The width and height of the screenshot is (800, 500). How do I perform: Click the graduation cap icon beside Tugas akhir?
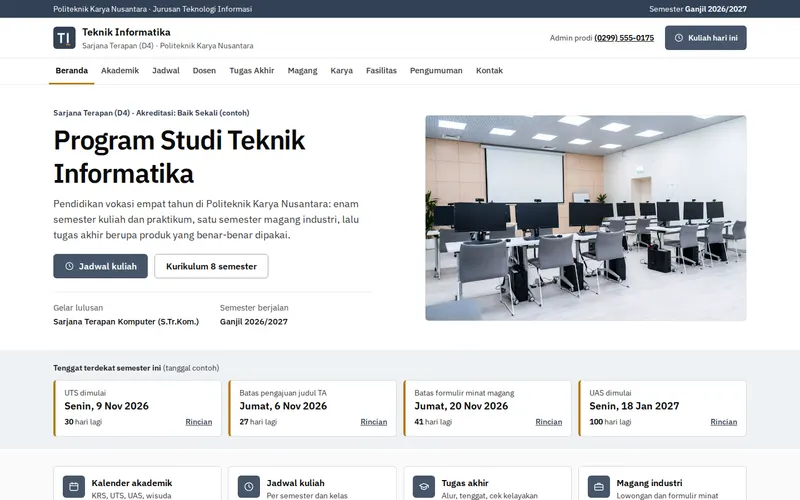tap(424, 487)
